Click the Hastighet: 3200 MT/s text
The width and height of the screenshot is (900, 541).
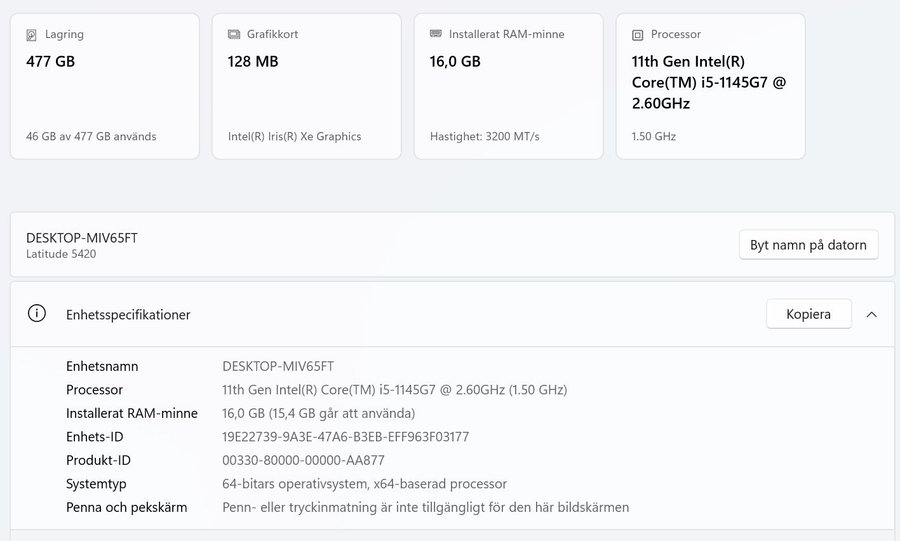tap(484, 136)
